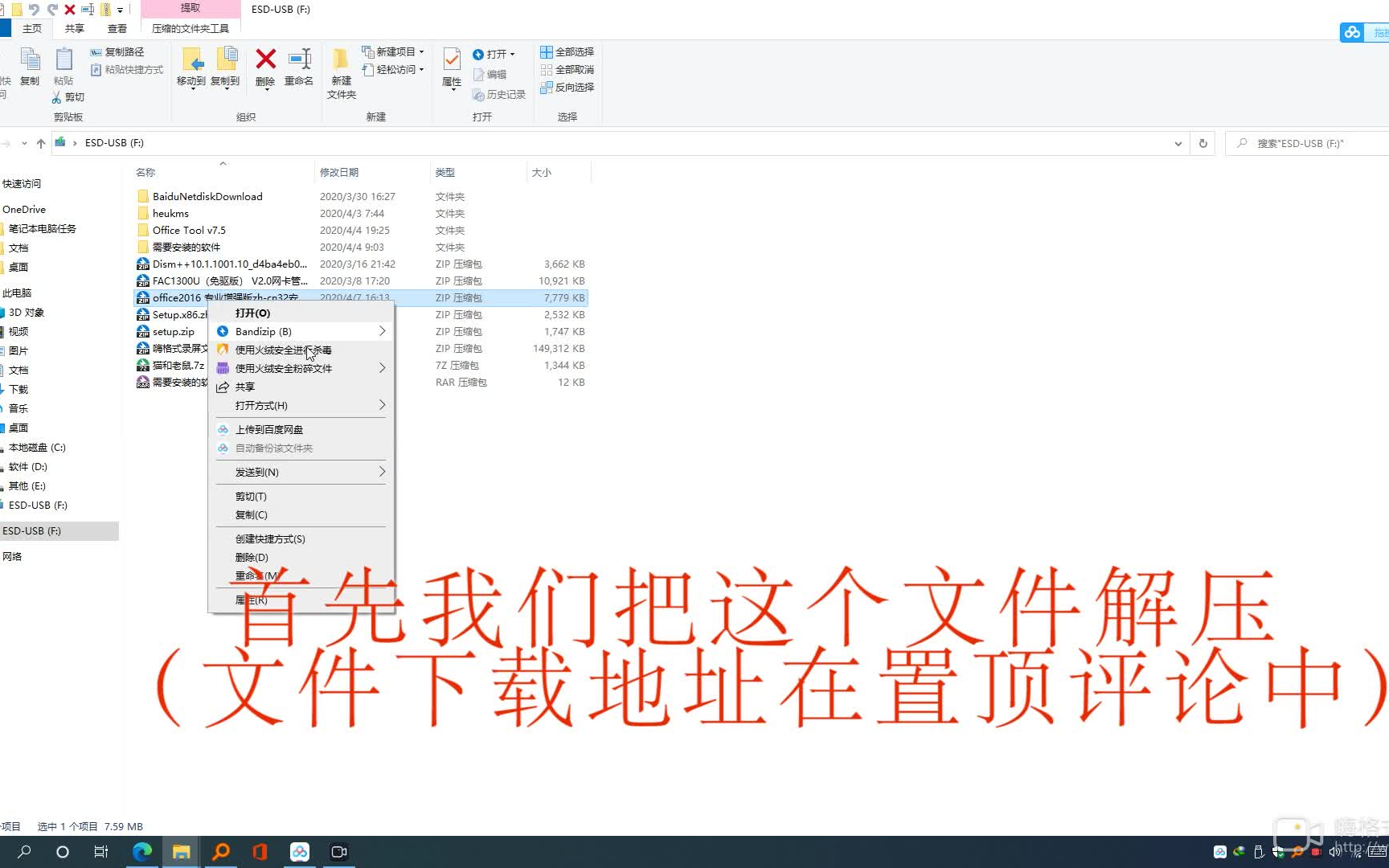Click the Up directory arrow button
The height and width of the screenshot is (868, 1389).
click(41, 143)
